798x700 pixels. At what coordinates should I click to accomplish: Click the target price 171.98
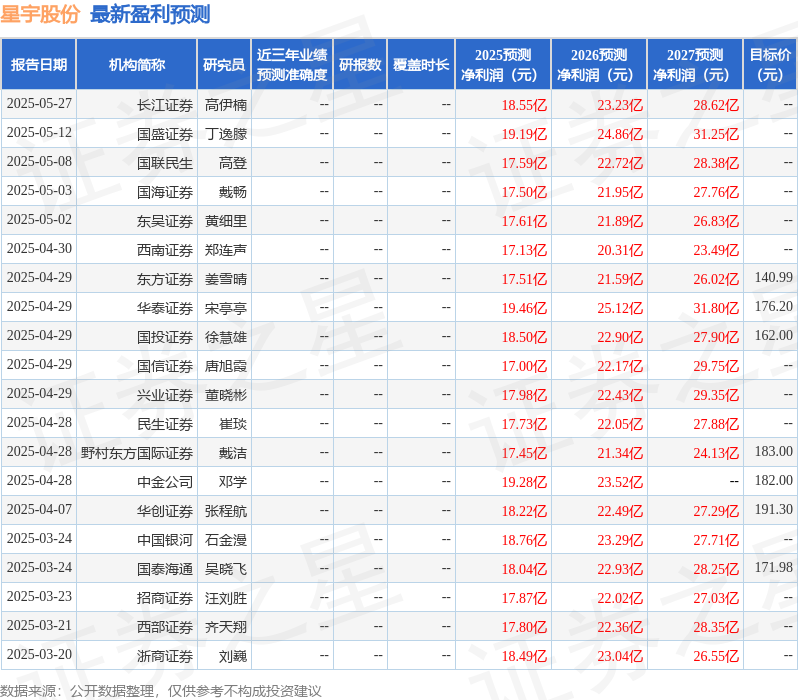point(774,568)
